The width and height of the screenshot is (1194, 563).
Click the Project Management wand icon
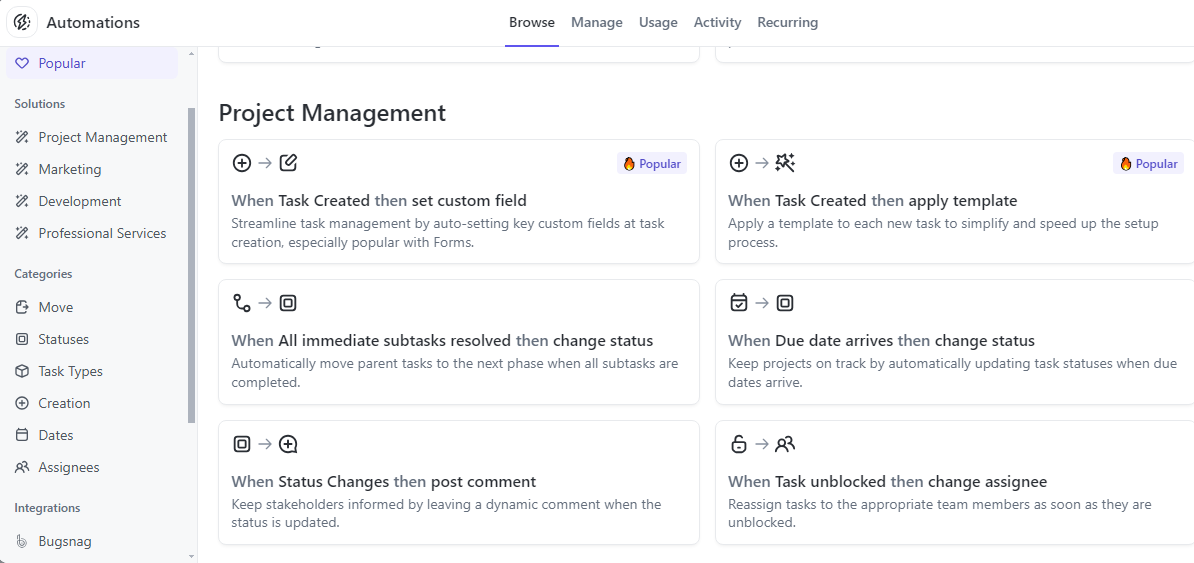22,137
